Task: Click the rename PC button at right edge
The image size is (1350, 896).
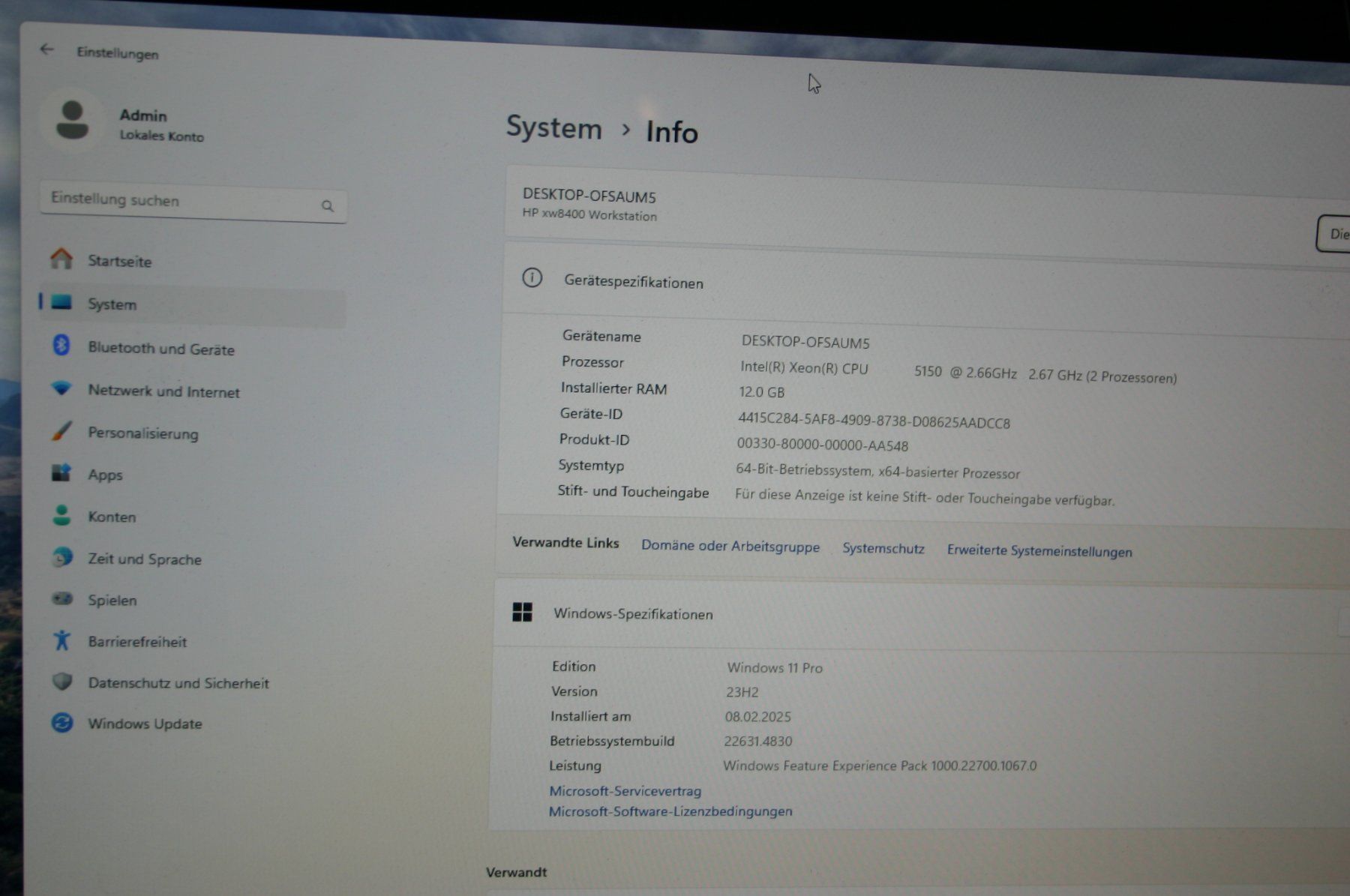Action: pos(1333,234)
